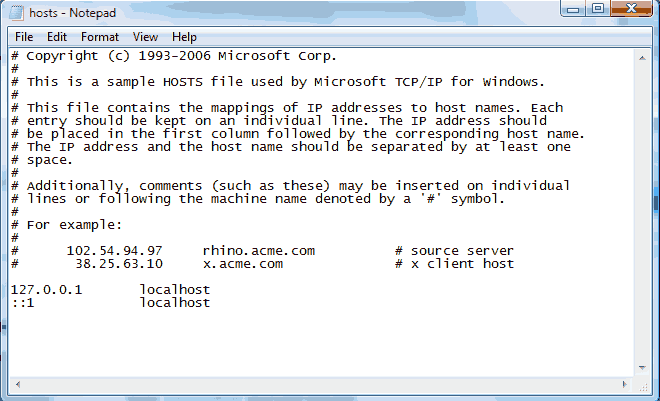Open the Help menu
Image resolution: width=660 pixels, height=401 pixels.
[184, 37]
